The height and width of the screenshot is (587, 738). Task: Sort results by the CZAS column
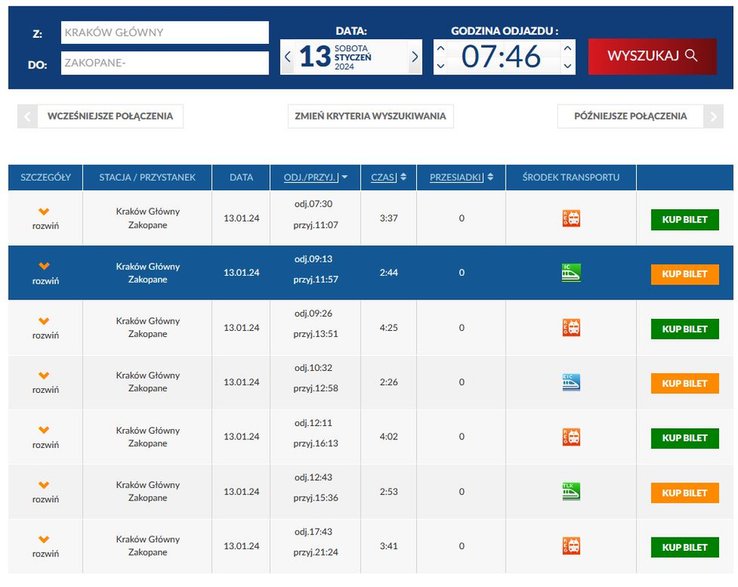tap(388, 177)
